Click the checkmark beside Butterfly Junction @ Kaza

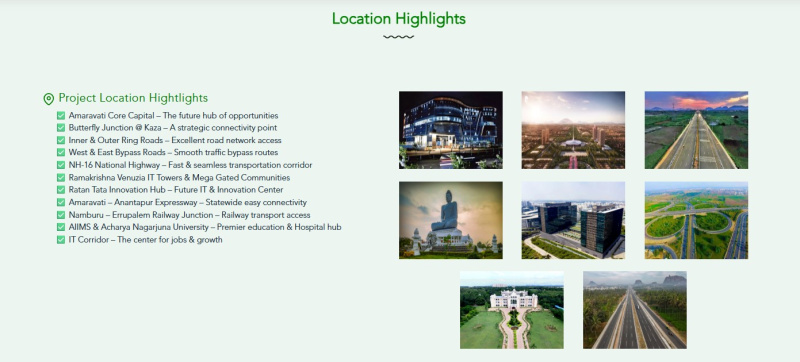(61, 128)
